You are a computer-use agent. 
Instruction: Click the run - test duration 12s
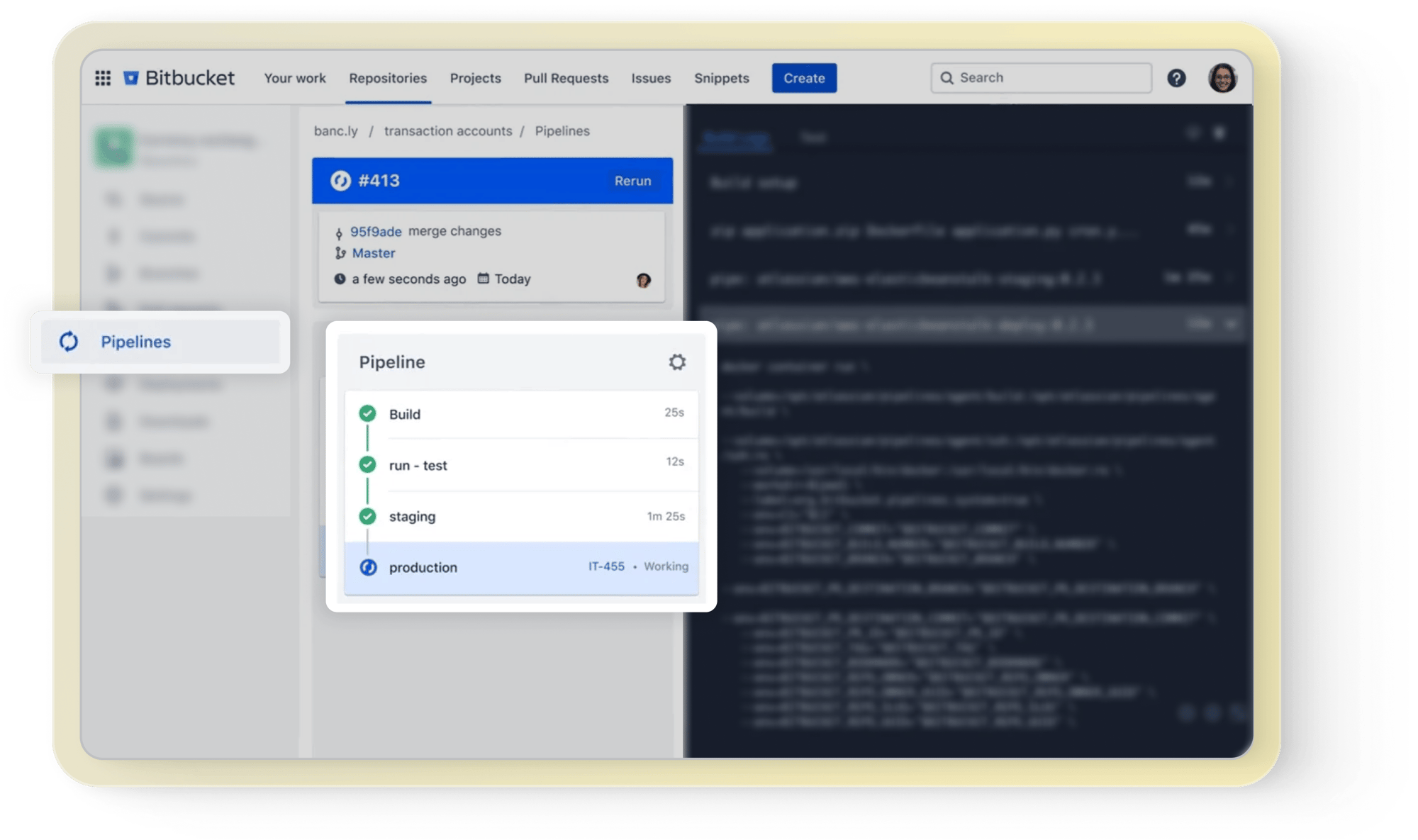pos(675,461)
